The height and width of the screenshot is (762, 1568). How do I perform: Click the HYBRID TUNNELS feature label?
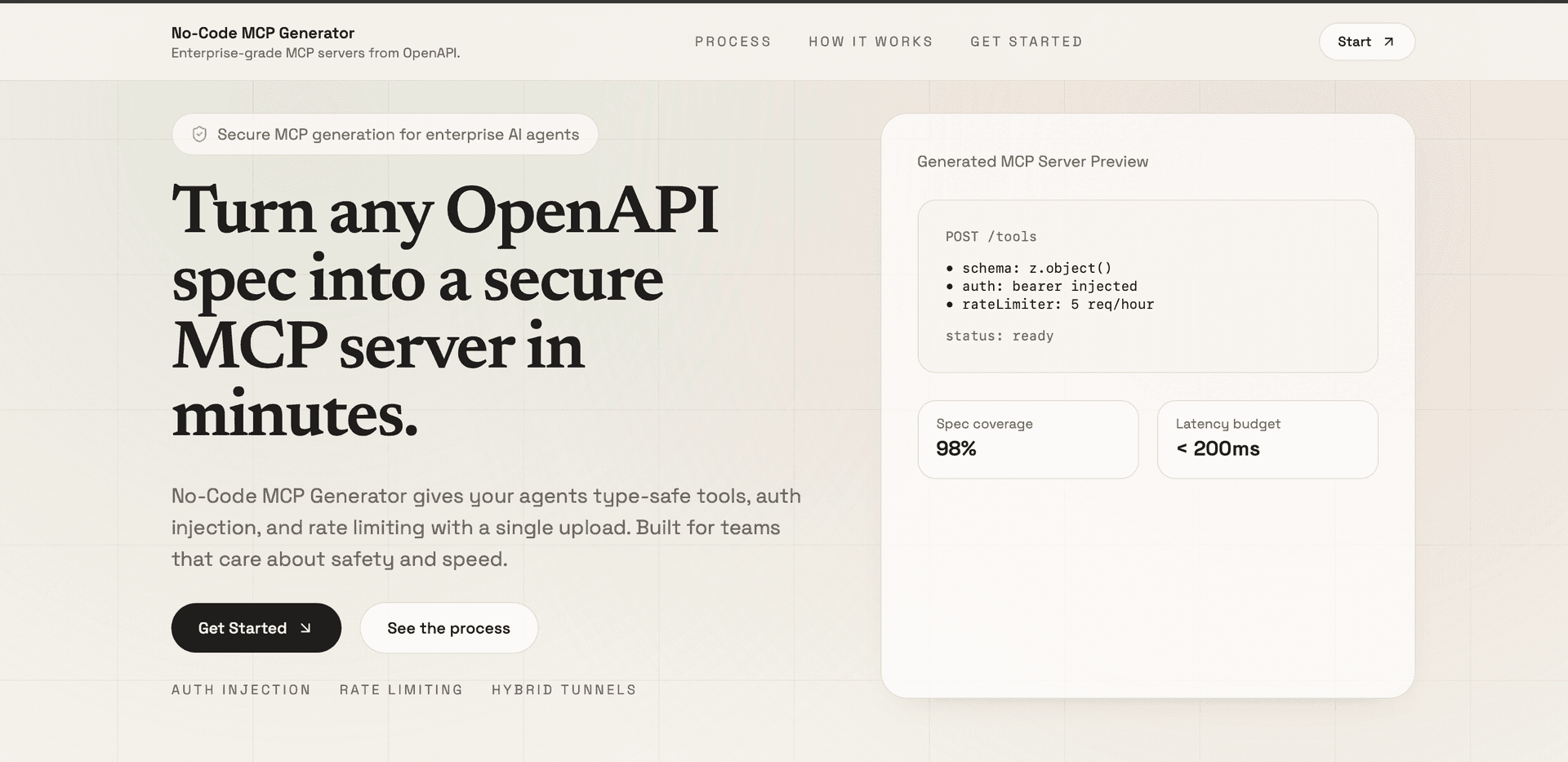click(x=563, y=690)
